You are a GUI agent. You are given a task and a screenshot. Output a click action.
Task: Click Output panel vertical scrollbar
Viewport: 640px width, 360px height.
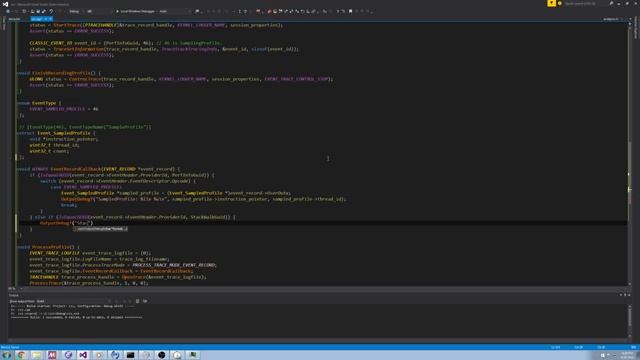point(629,320)
